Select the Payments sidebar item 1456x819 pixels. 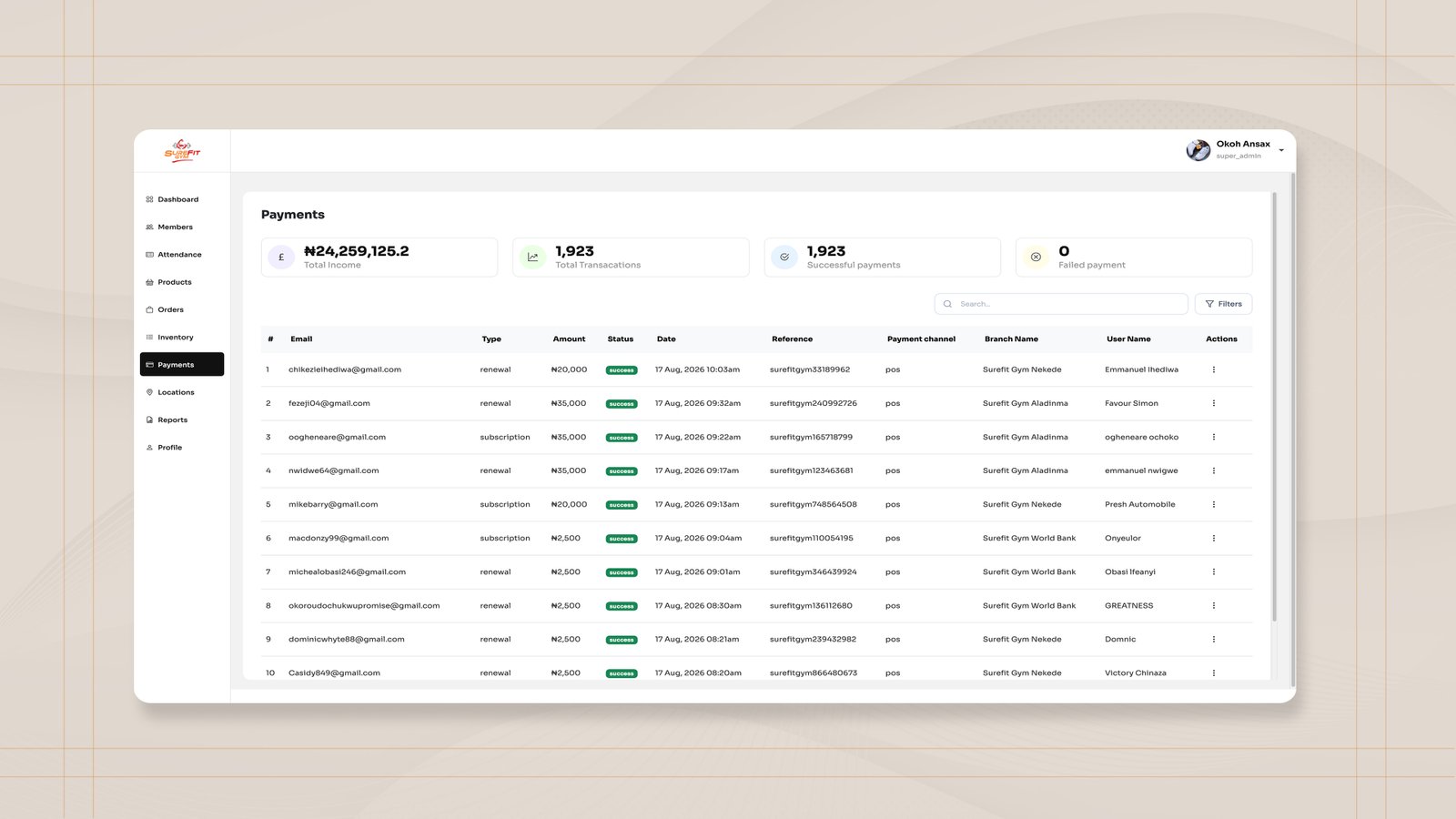tap(182, 364)
